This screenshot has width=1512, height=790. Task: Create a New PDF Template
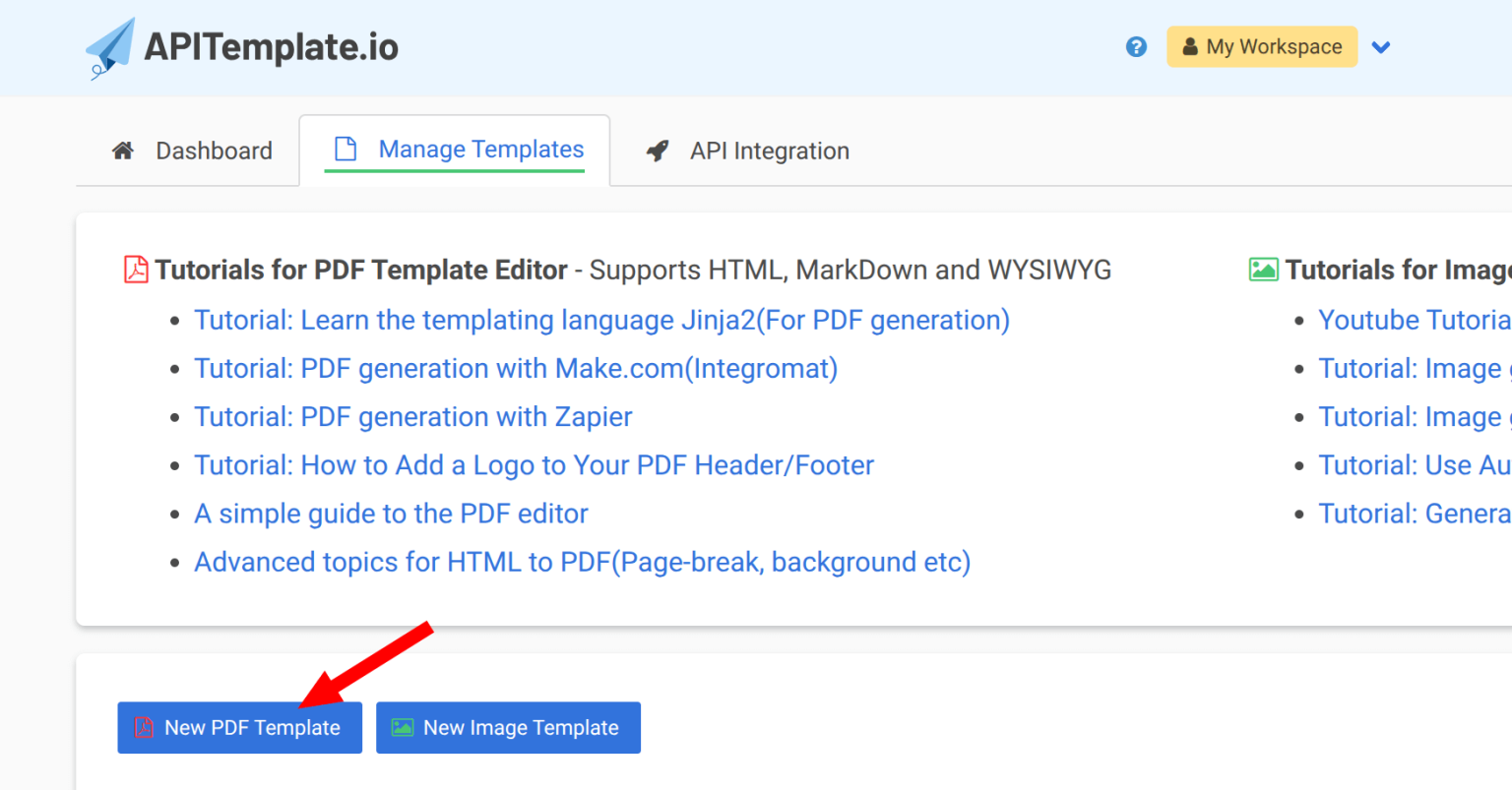point(239,728)
